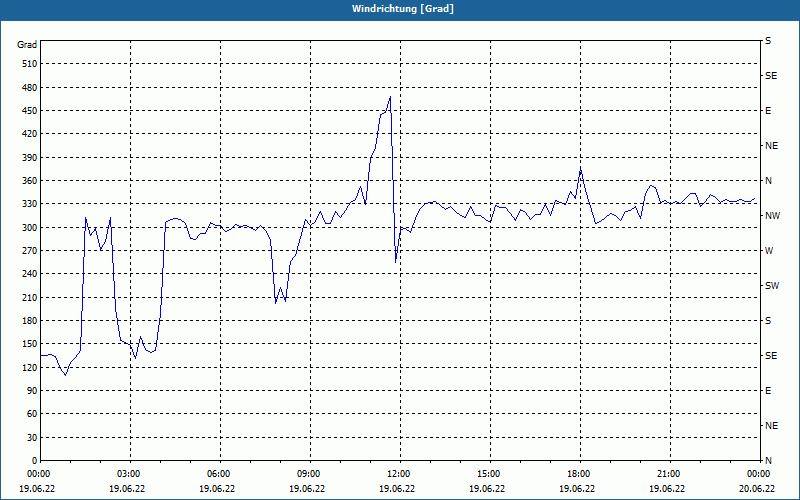Image resolution: width=800 pixels, height=500 pixels.
Task: Click the 150 y-axis value
Action: pyautogui.click(x=30, y=344)
